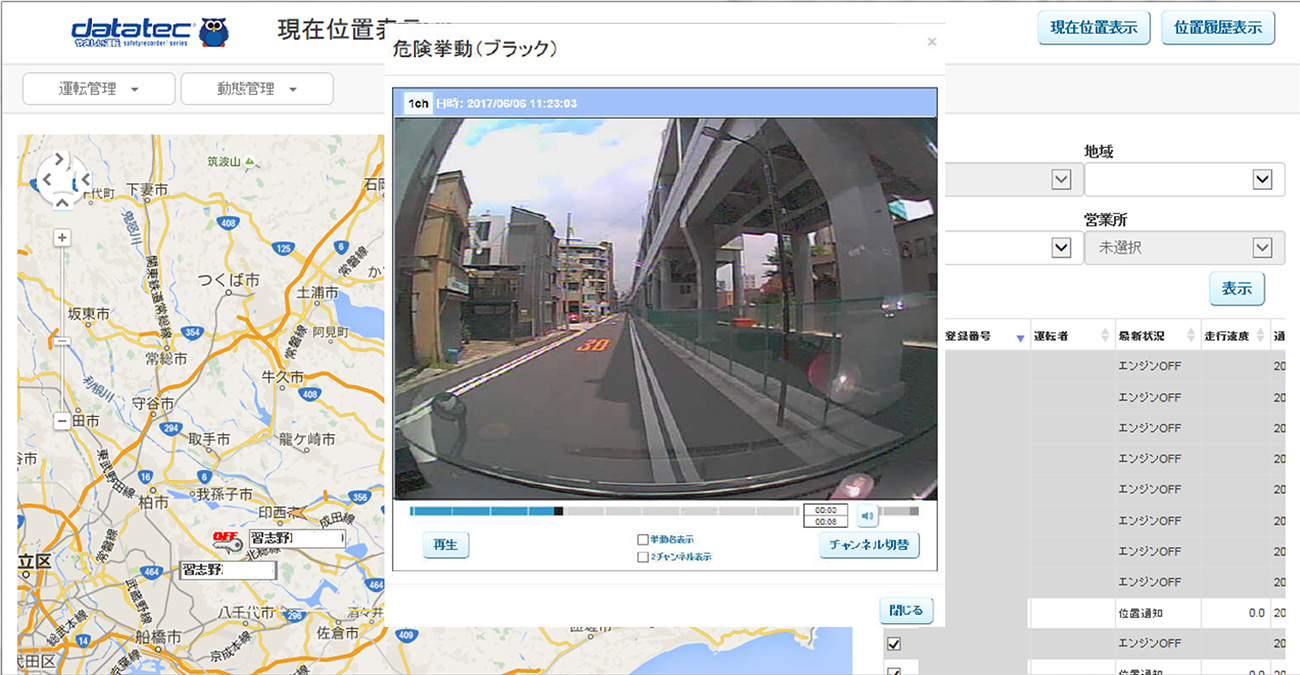Click the map zoom in plus button
Viewport: 1300px width, 675px height.
[x=62, y=238]
